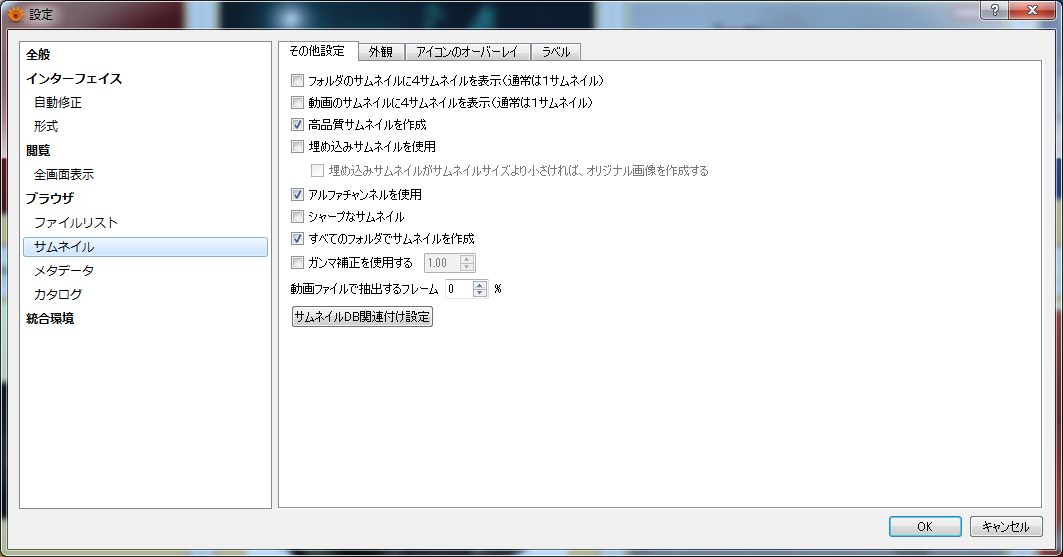Decrease gamma correction value spinner
The width and height of the screenshot is (1063, 557).
coord(466,267)
